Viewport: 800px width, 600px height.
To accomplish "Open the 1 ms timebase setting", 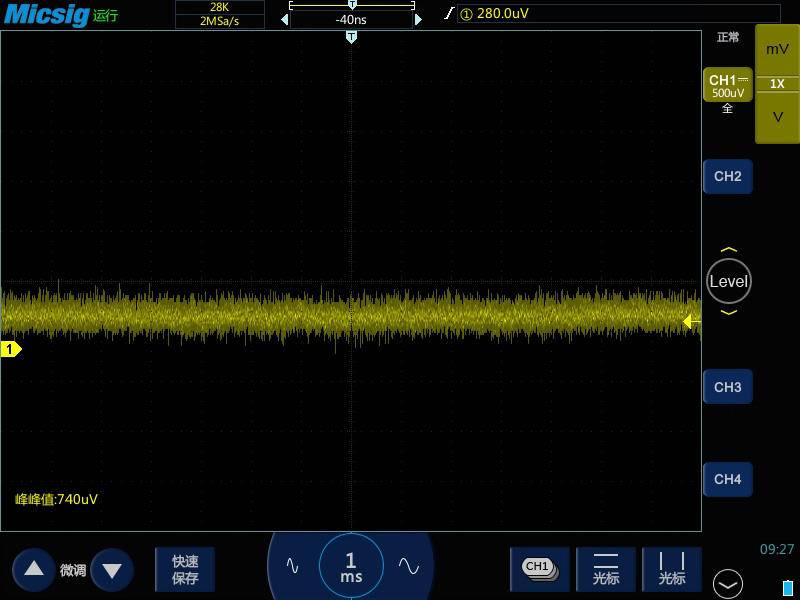I will click(x=350, y=567).
